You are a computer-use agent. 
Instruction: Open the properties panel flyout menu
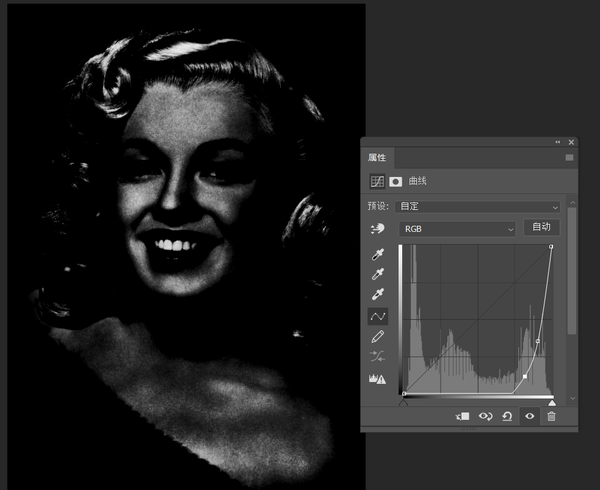(569, 158)
